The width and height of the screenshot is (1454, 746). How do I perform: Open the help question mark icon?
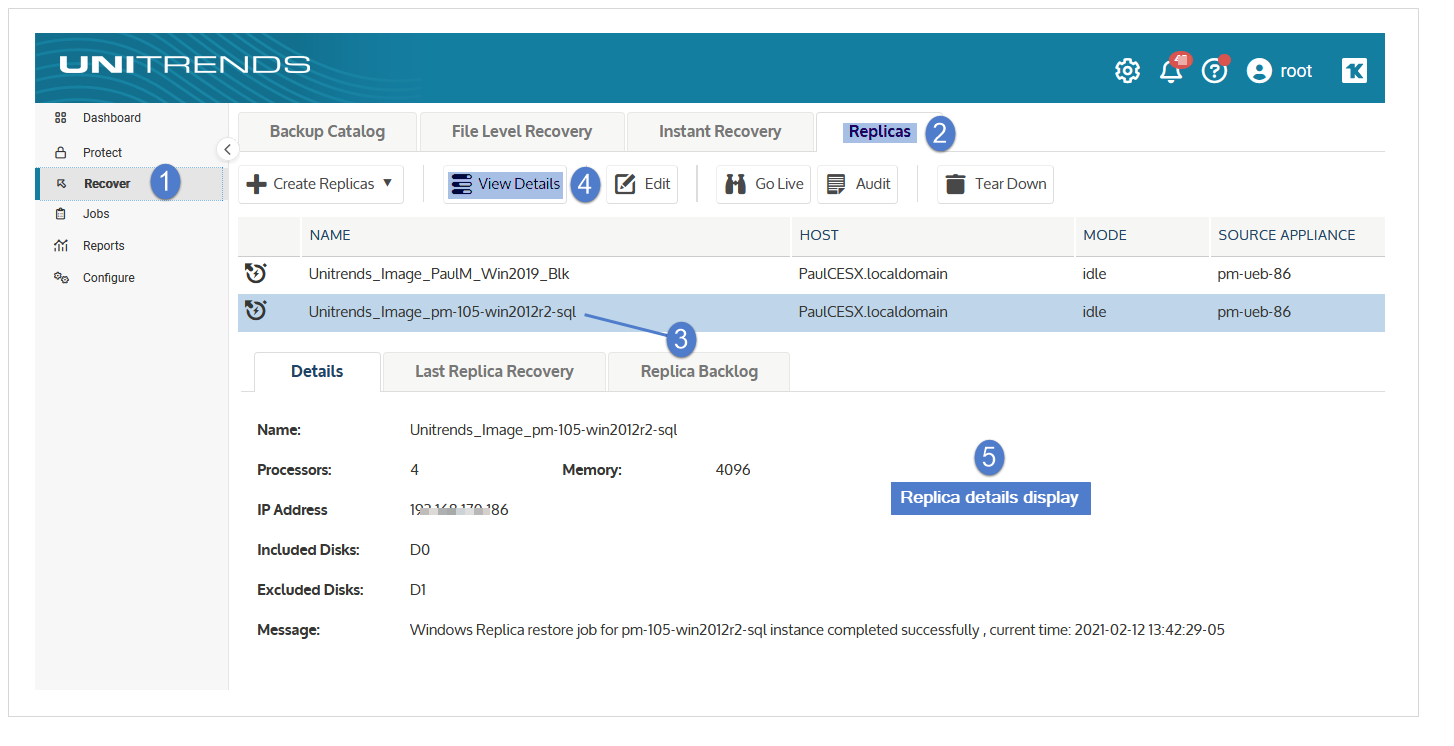click(1214, 70)
